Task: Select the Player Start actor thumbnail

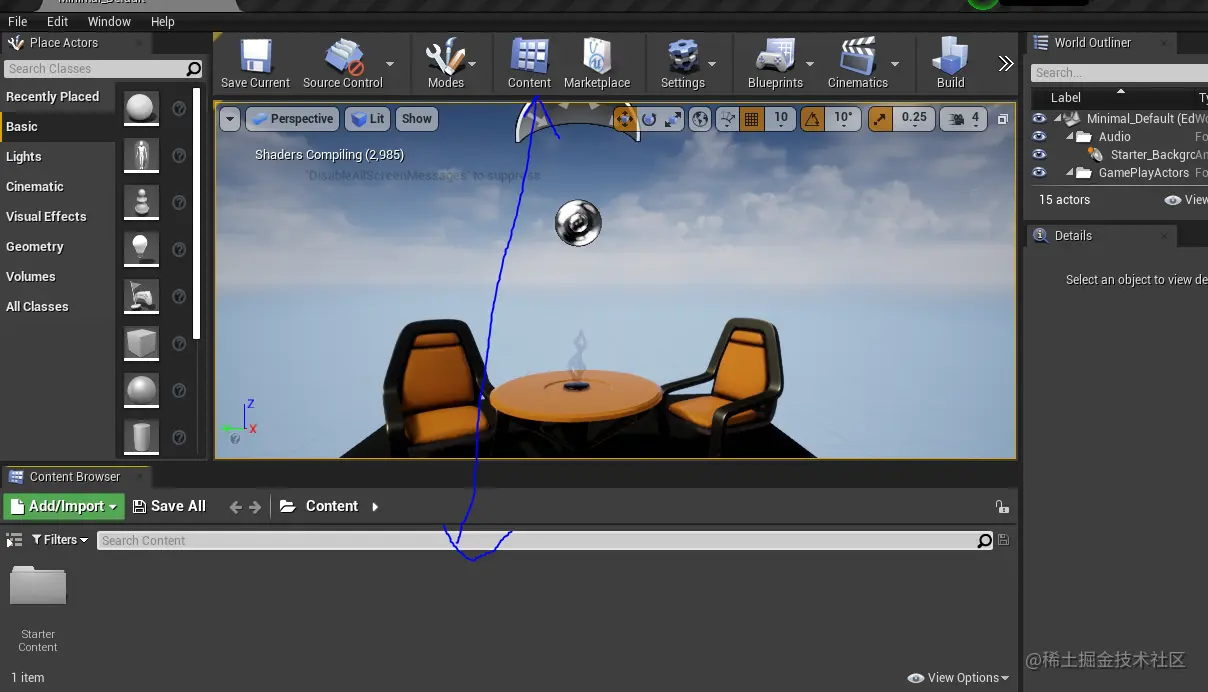Action: tap(141, 296)
